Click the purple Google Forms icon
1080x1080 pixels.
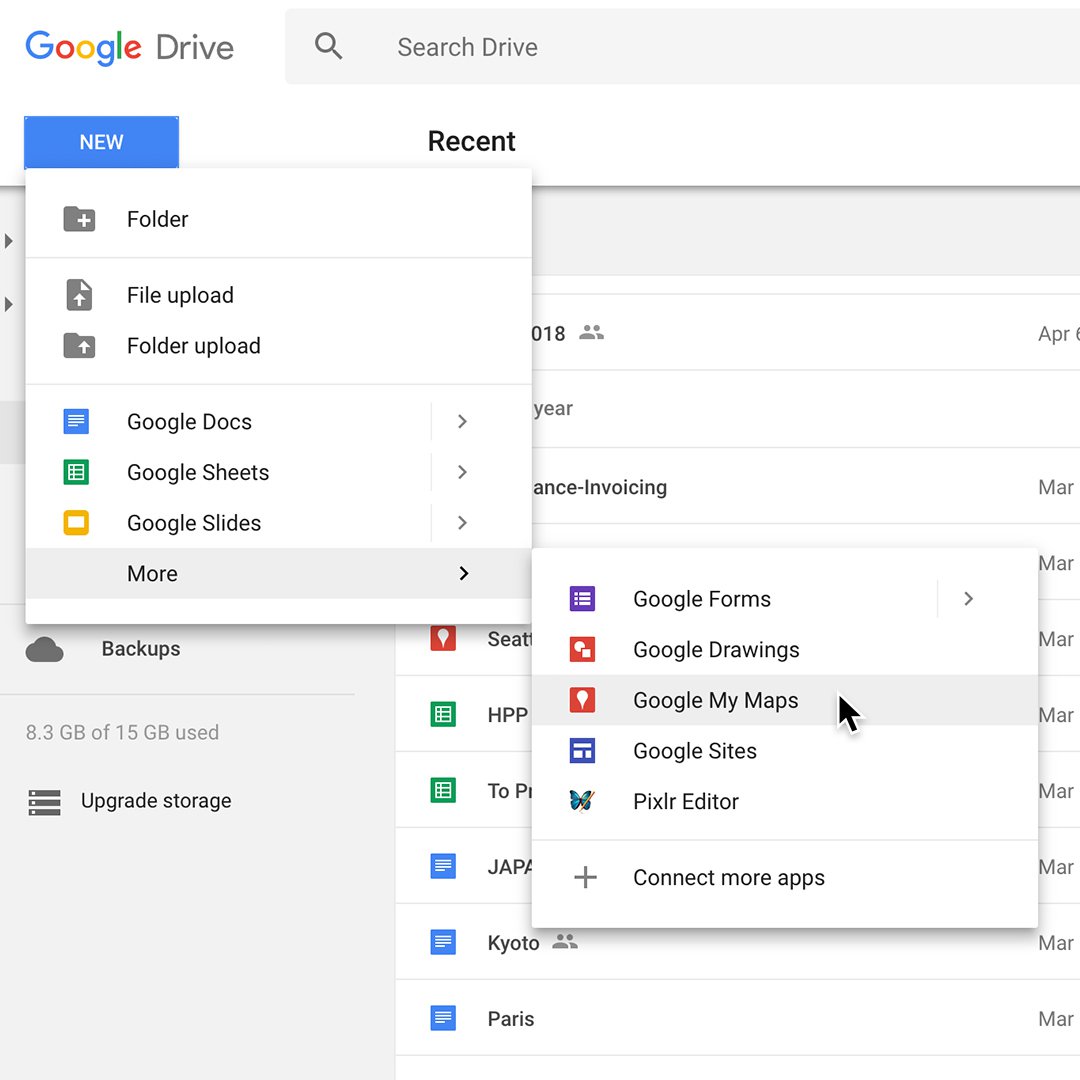[x=582, y=599]
